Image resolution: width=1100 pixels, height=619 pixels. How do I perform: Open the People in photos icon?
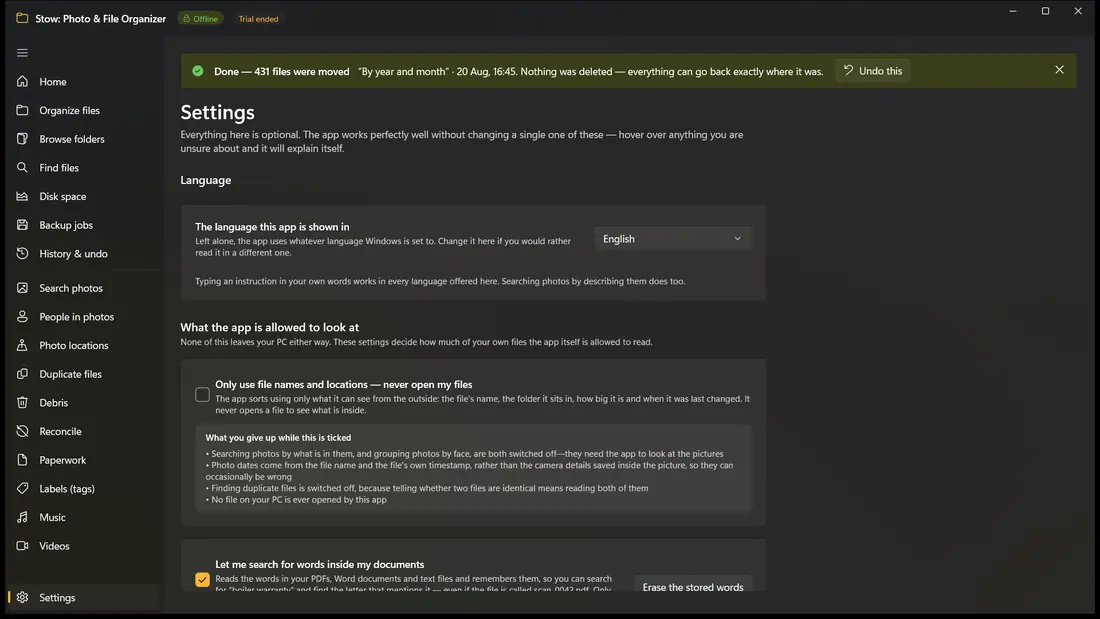point(22,317)
